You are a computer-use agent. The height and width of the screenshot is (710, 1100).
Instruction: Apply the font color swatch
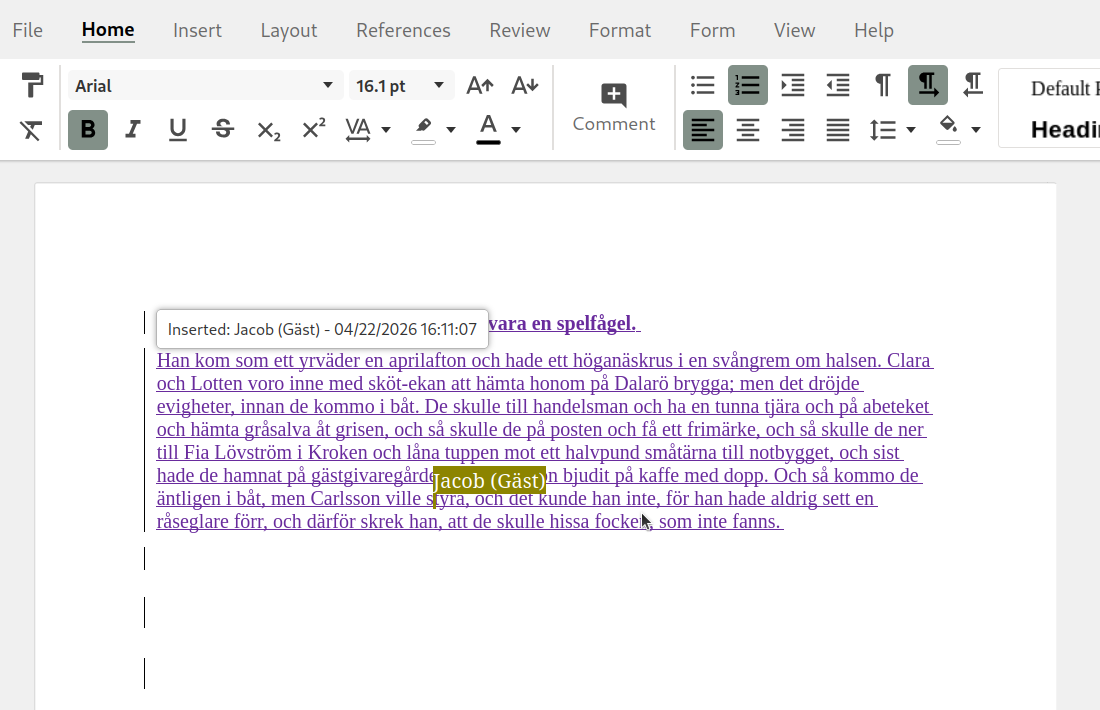click(x=488, y=129)
